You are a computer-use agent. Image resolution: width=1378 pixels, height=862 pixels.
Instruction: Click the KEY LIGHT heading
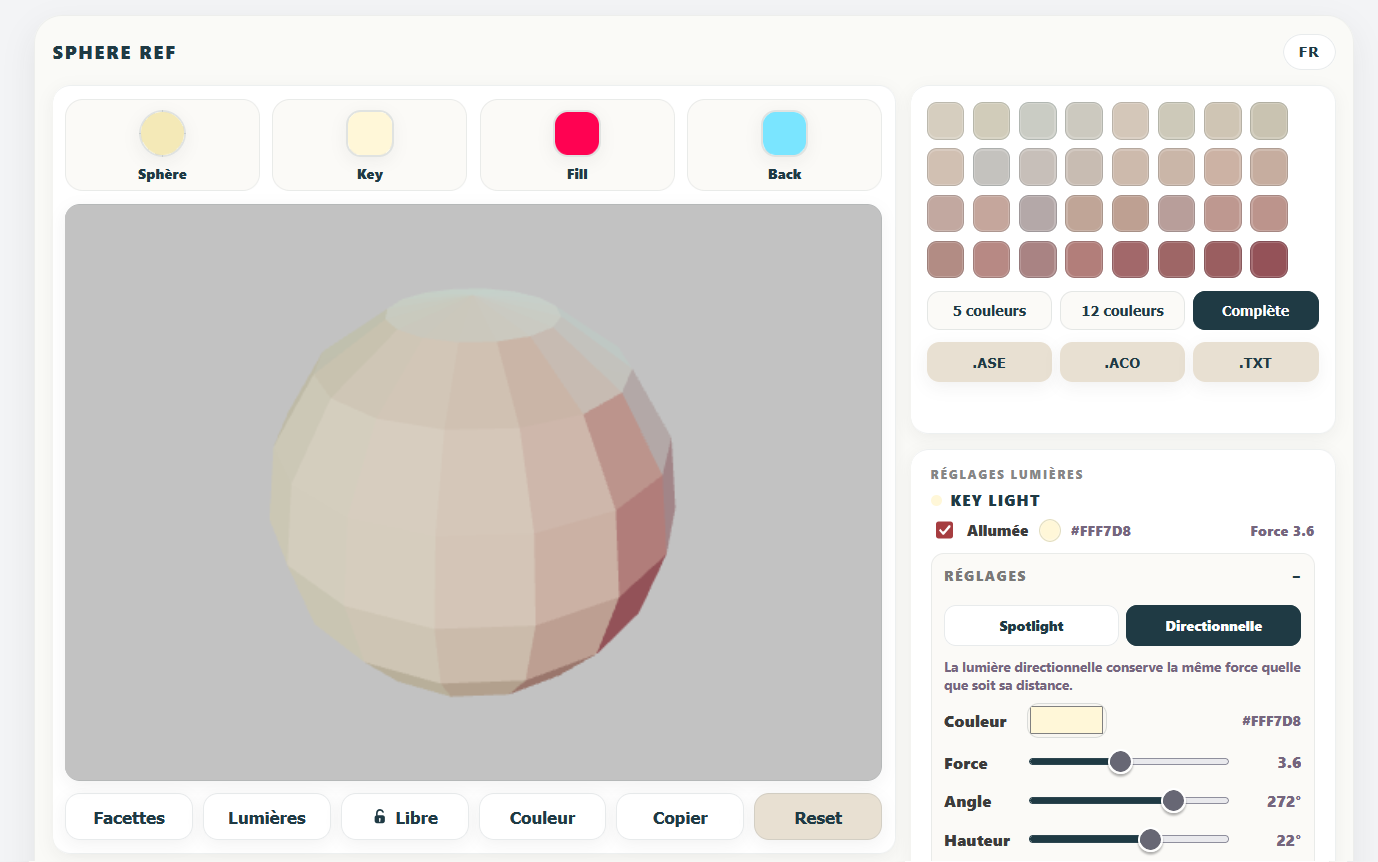coord(995,501)
